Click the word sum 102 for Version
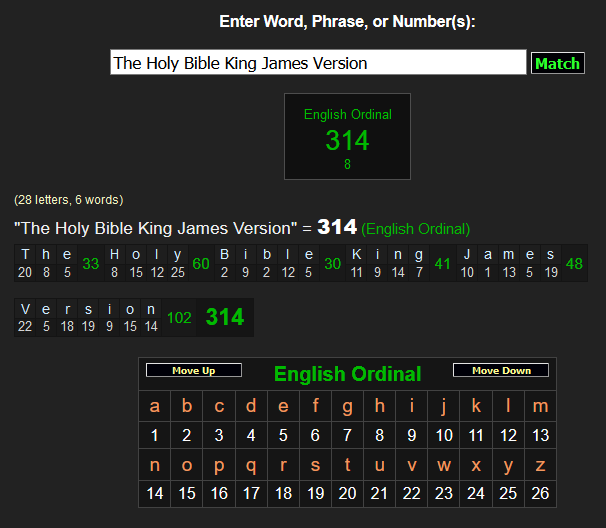The width and height of the screenshot is (606, 528). click(179, 318)
